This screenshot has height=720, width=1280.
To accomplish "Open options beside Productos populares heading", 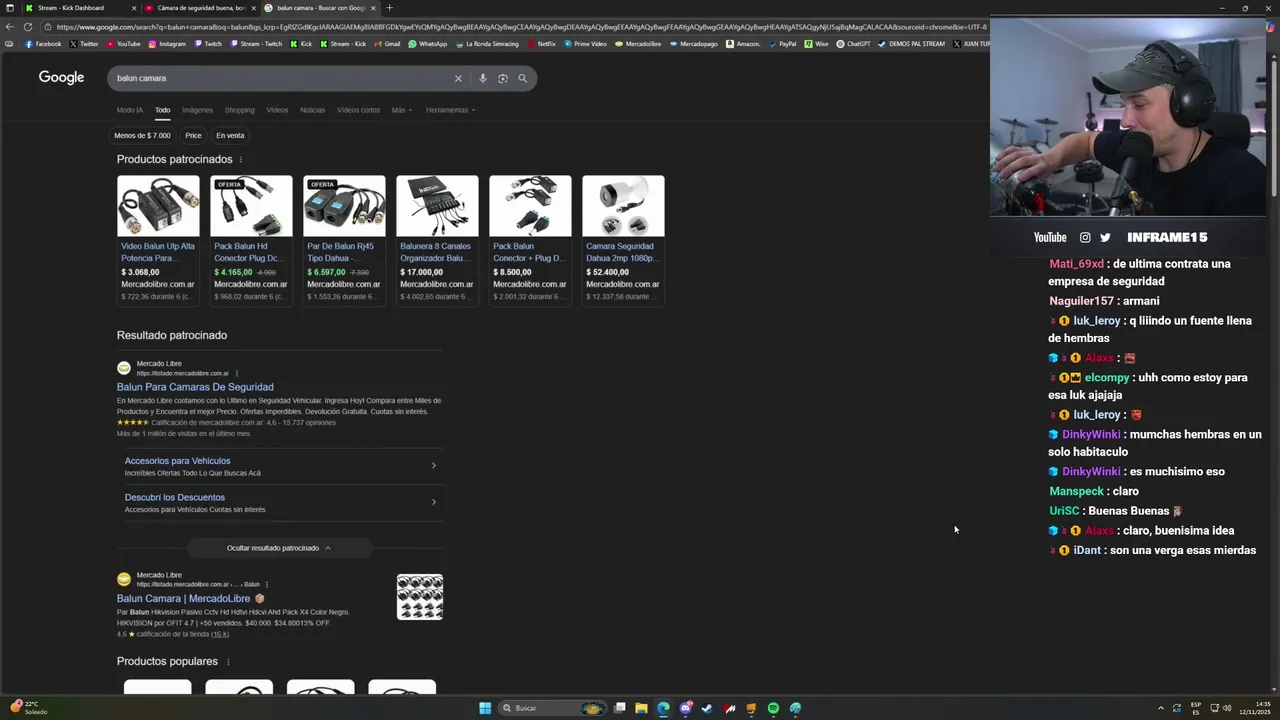I will [228, 662].
